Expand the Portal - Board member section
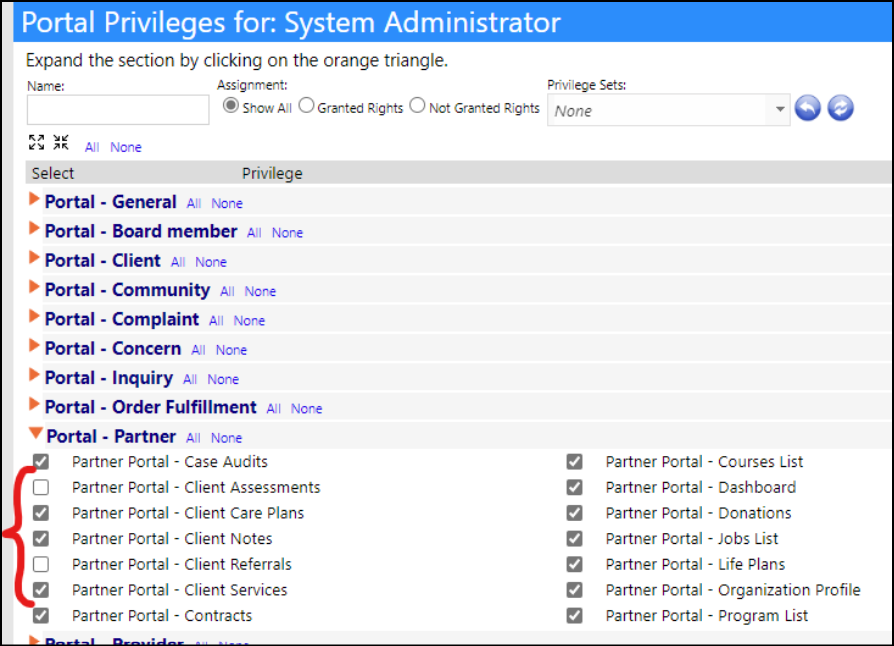The height and width of the screenshot is (646, 894). pos(34,229)
